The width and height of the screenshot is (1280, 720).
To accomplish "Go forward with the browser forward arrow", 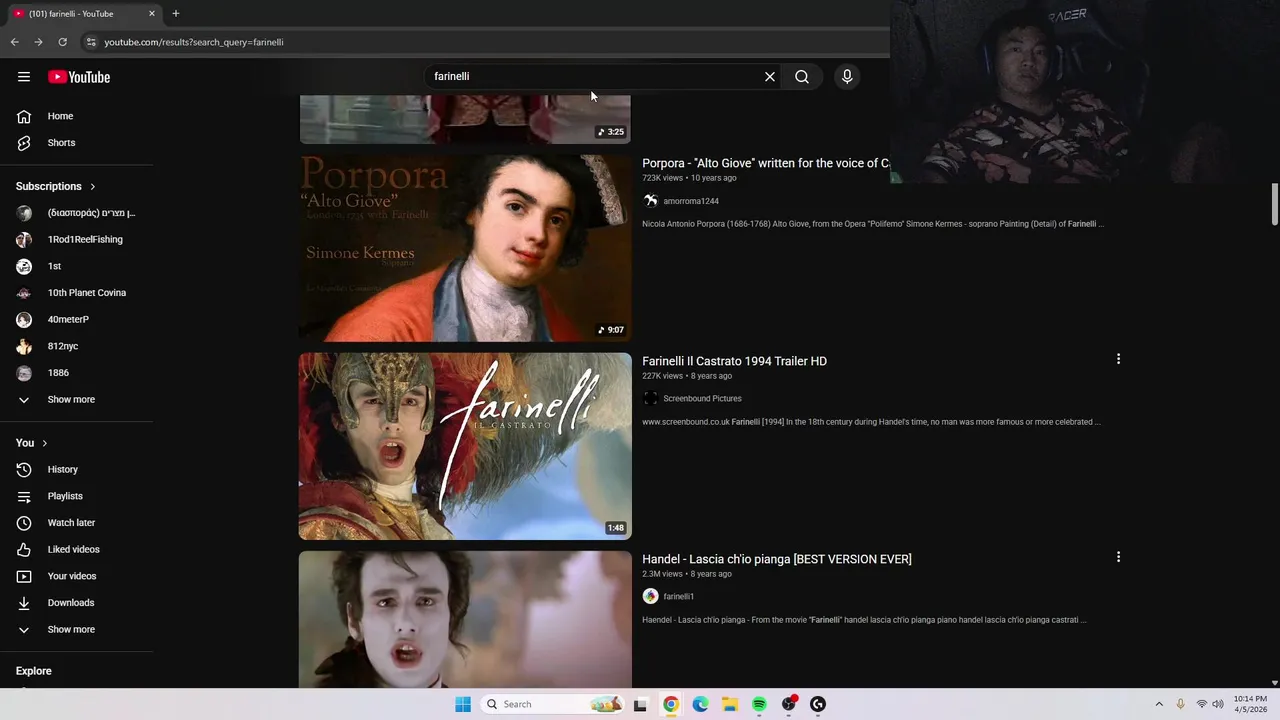I will point(38,42).
